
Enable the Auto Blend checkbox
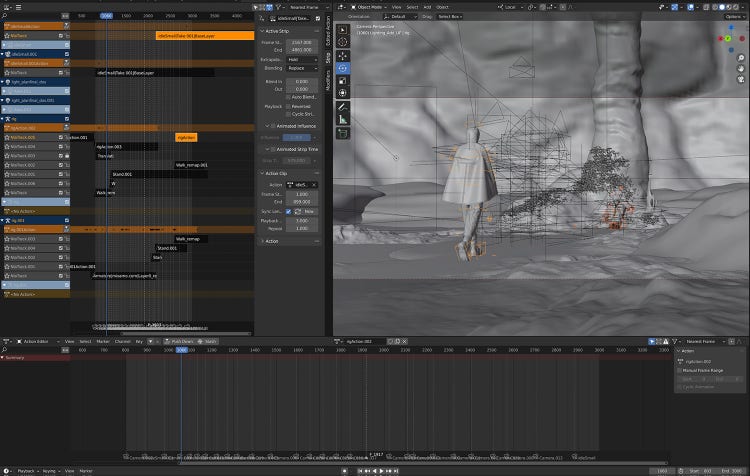288,95
